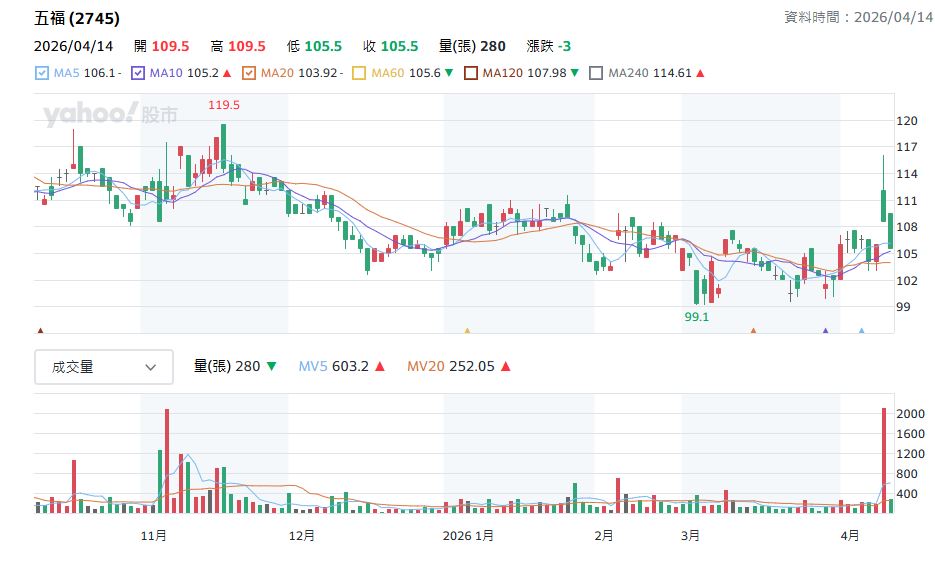This screenshot has width=935, height=568.
Task: Click the Yahoo 股市 watermark logo
Action: coord(110,115)
